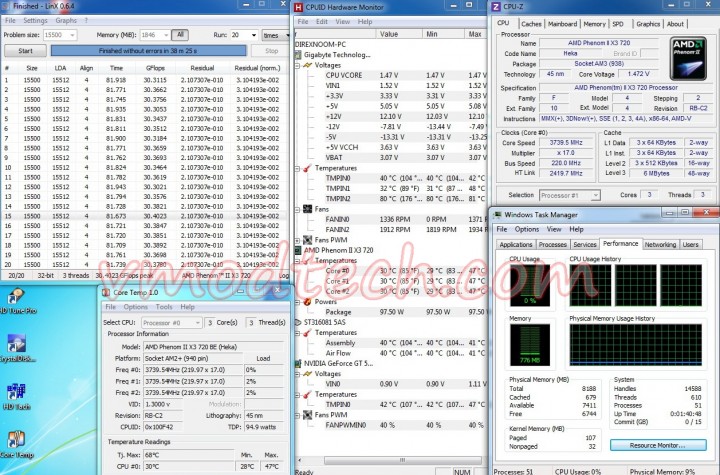This screenshot has height=475, width=720.
Task: Open Help menu in Task Manager
Action: [x=576, y=229]
